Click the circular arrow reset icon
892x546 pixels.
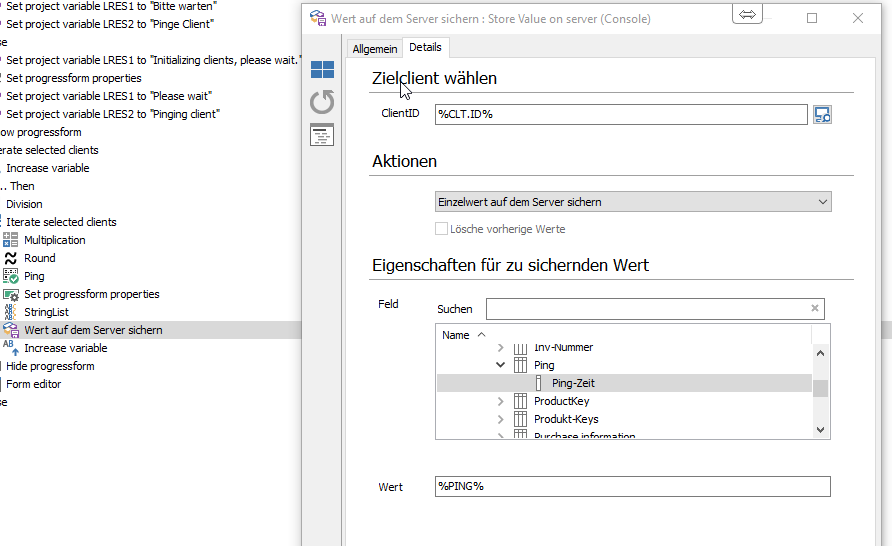[322, 102]
